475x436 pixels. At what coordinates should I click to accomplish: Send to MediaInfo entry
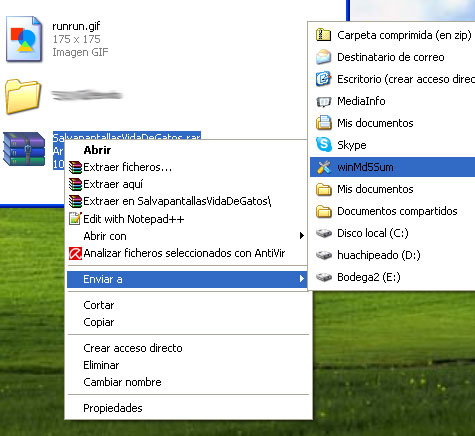392,101
